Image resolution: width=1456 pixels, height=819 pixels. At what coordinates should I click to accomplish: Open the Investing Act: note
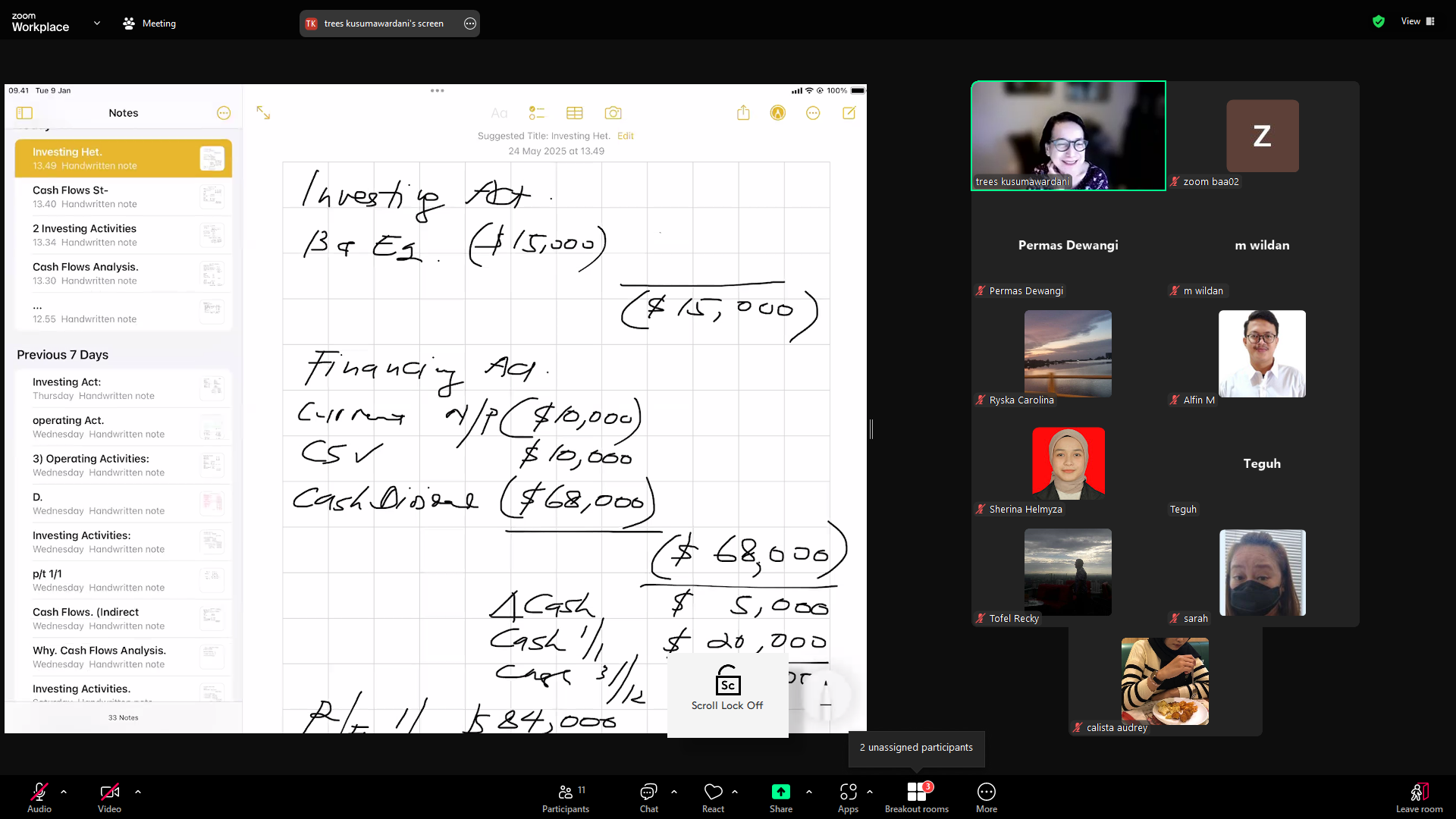pyautogui.click(x=124, y=388)
